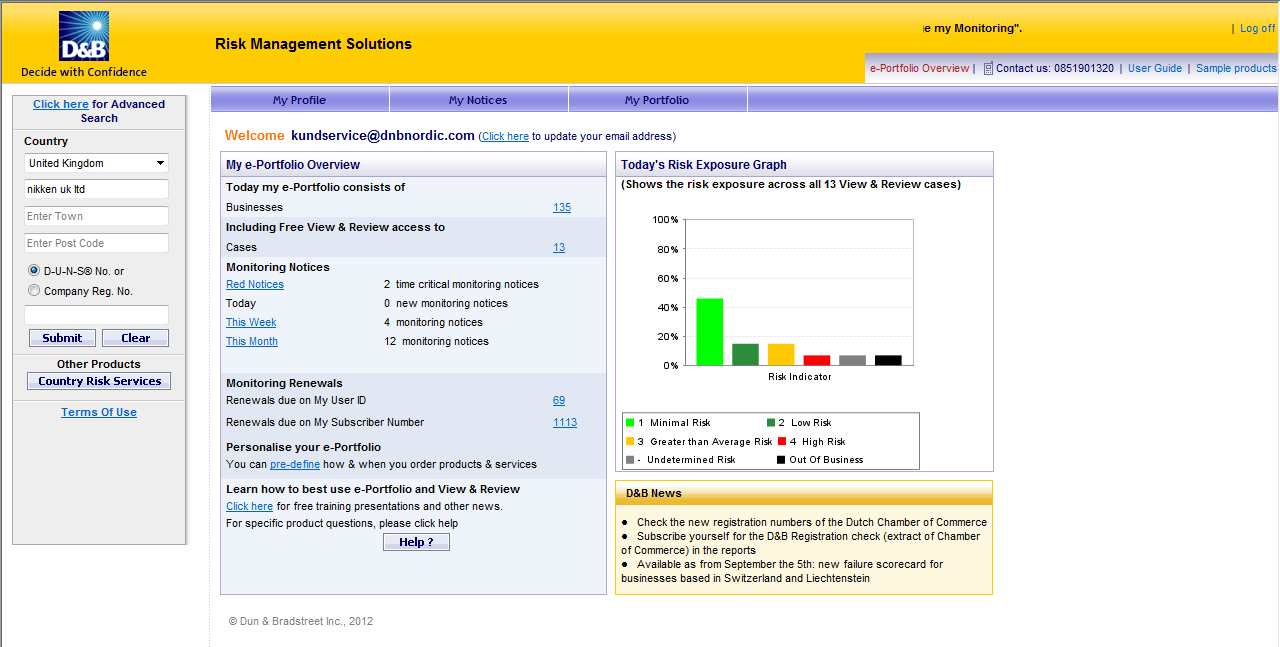Viewport: 1280px width, 647px height.
Task: Click the 'Decide with Confidence' tagline
Action: click(x=84, y=72)
